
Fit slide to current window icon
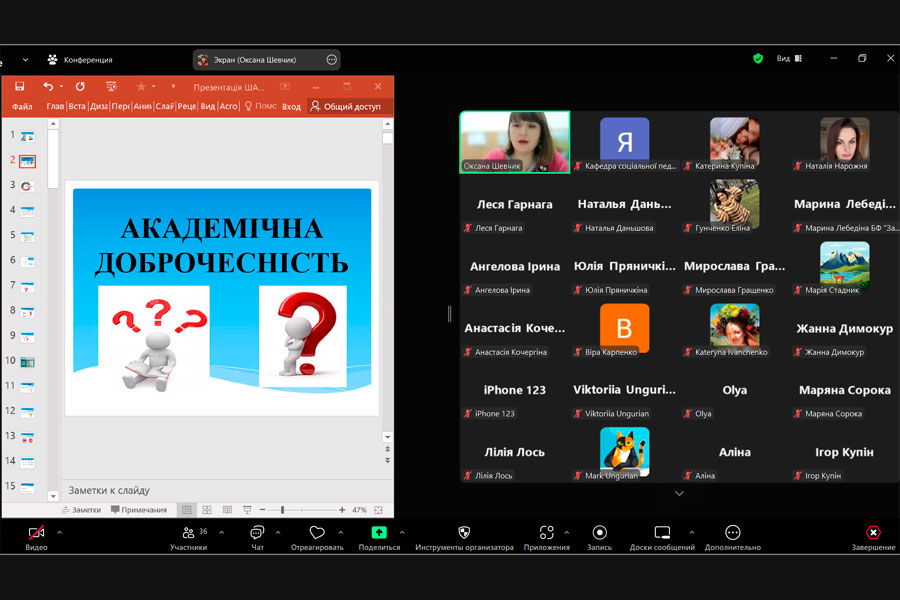[378, 510]
